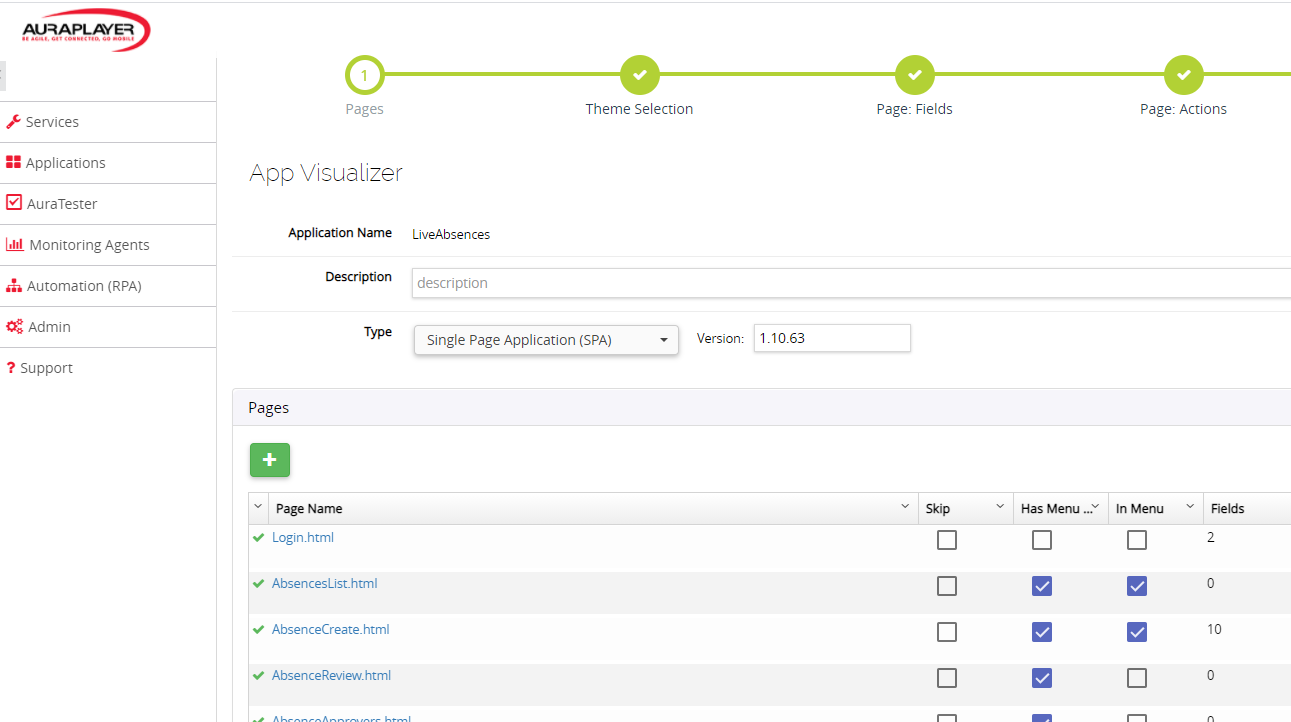Click the green add page plus button

(270, 460)
